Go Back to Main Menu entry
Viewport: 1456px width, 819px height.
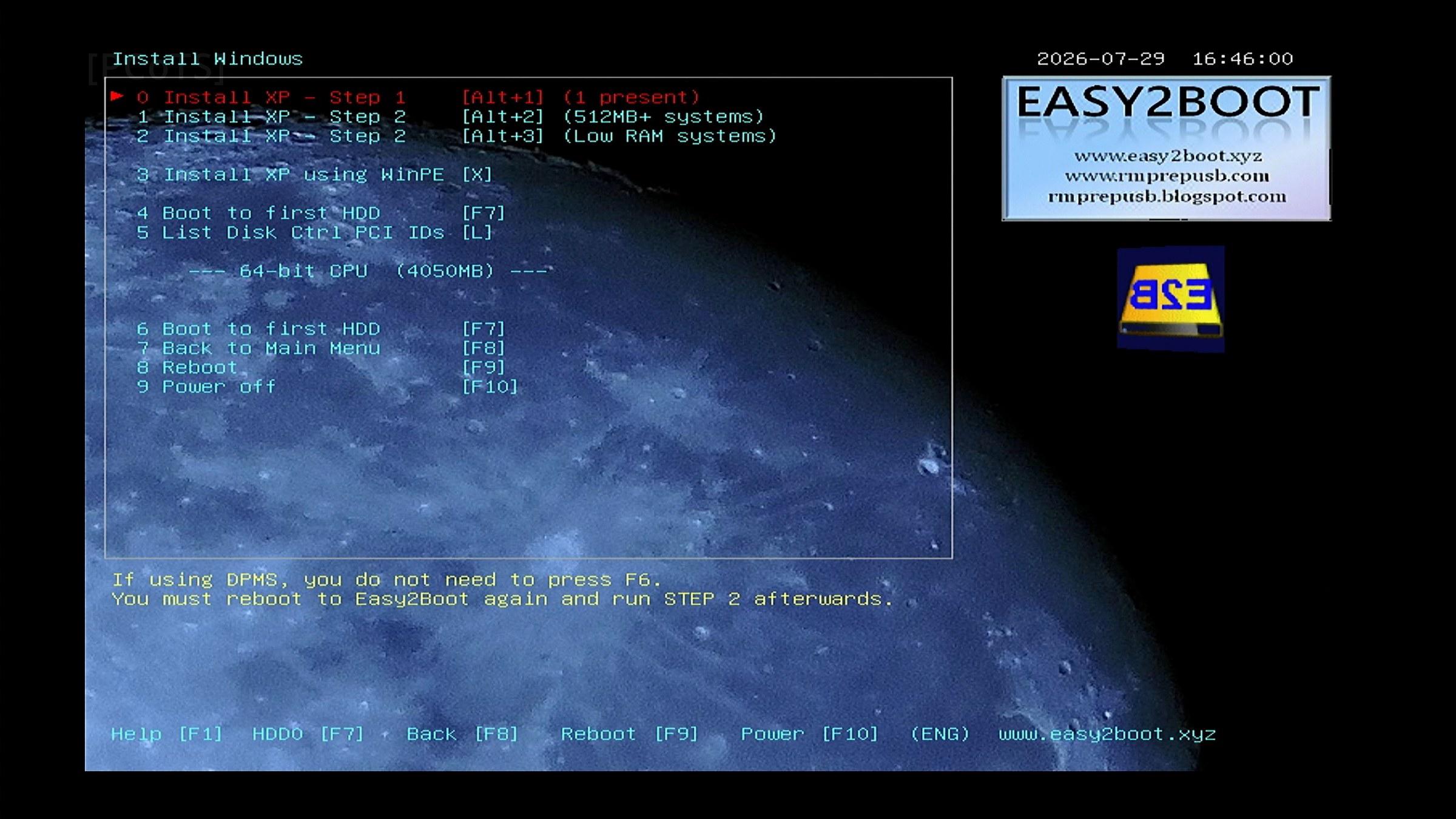pos(320,348)
